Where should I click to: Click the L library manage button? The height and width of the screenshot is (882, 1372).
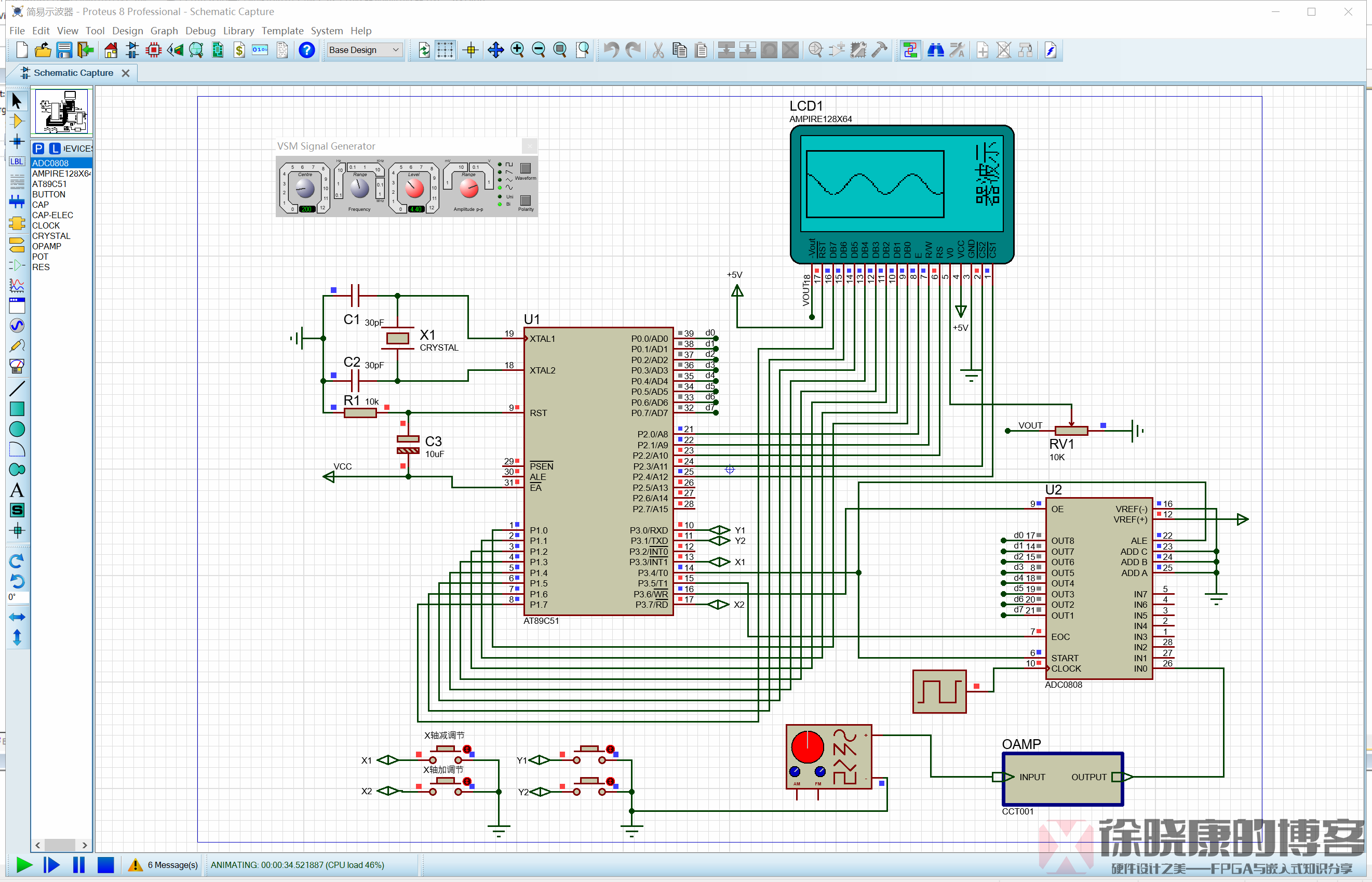click(x=55, y=149)
